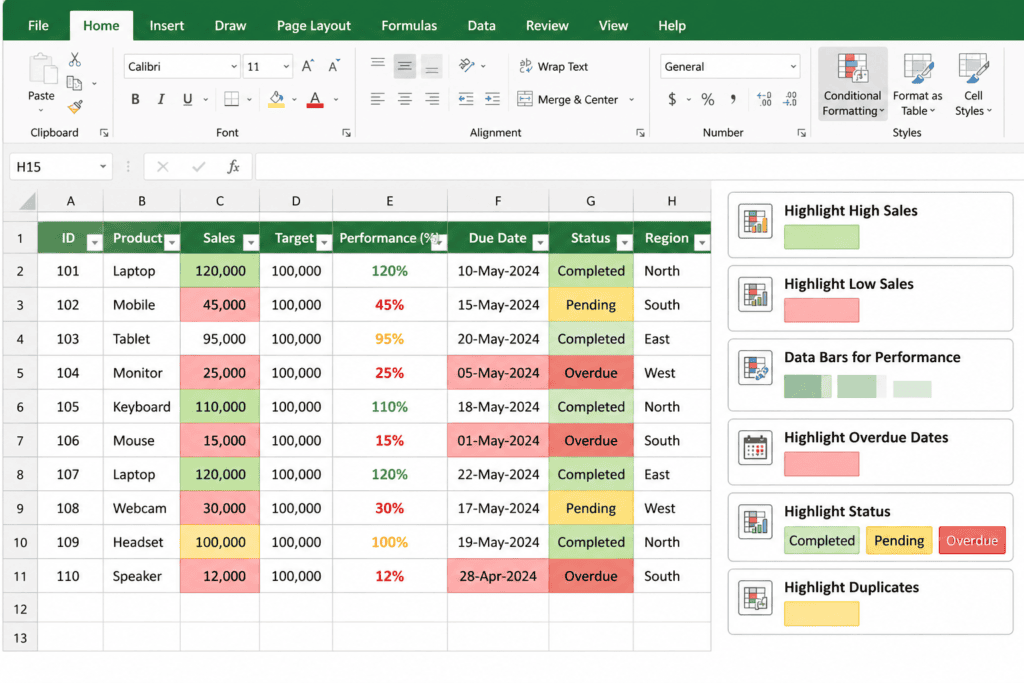Image resolution: width=1024 pixels, height=683 pixels.
Task: Click the formula bar input field
Action: click(x=639, y=167)
